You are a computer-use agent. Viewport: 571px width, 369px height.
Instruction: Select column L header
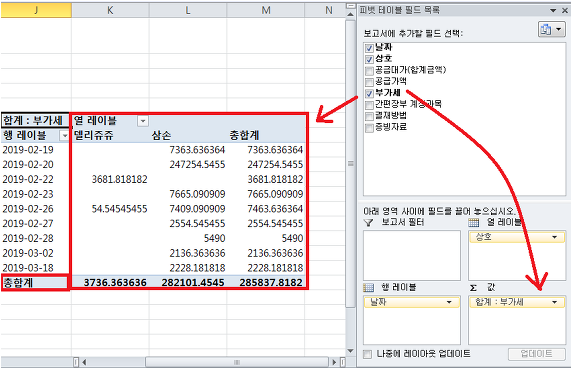188,10
